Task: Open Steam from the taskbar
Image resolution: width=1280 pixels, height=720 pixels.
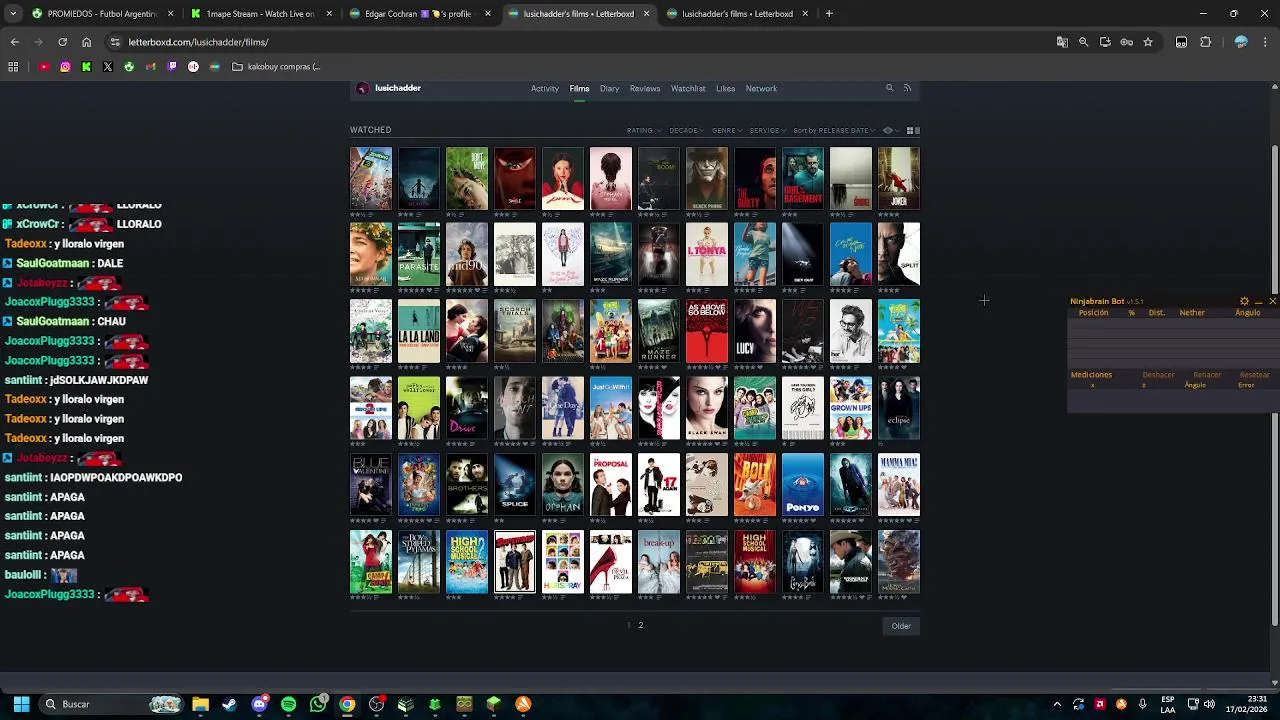Action: (x=230, y=704)
